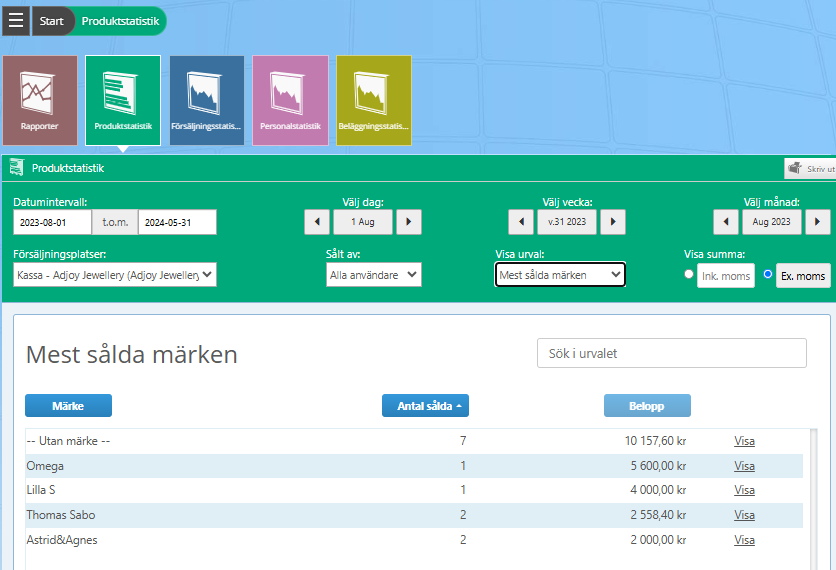Sort by the Märke column
Viewport: 836px width, 570px height.
click(68, 406)
